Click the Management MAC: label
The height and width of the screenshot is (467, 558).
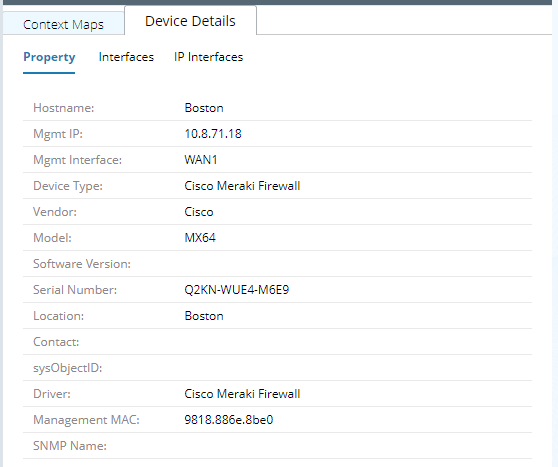pyautogui.click(x=86, y=420)
